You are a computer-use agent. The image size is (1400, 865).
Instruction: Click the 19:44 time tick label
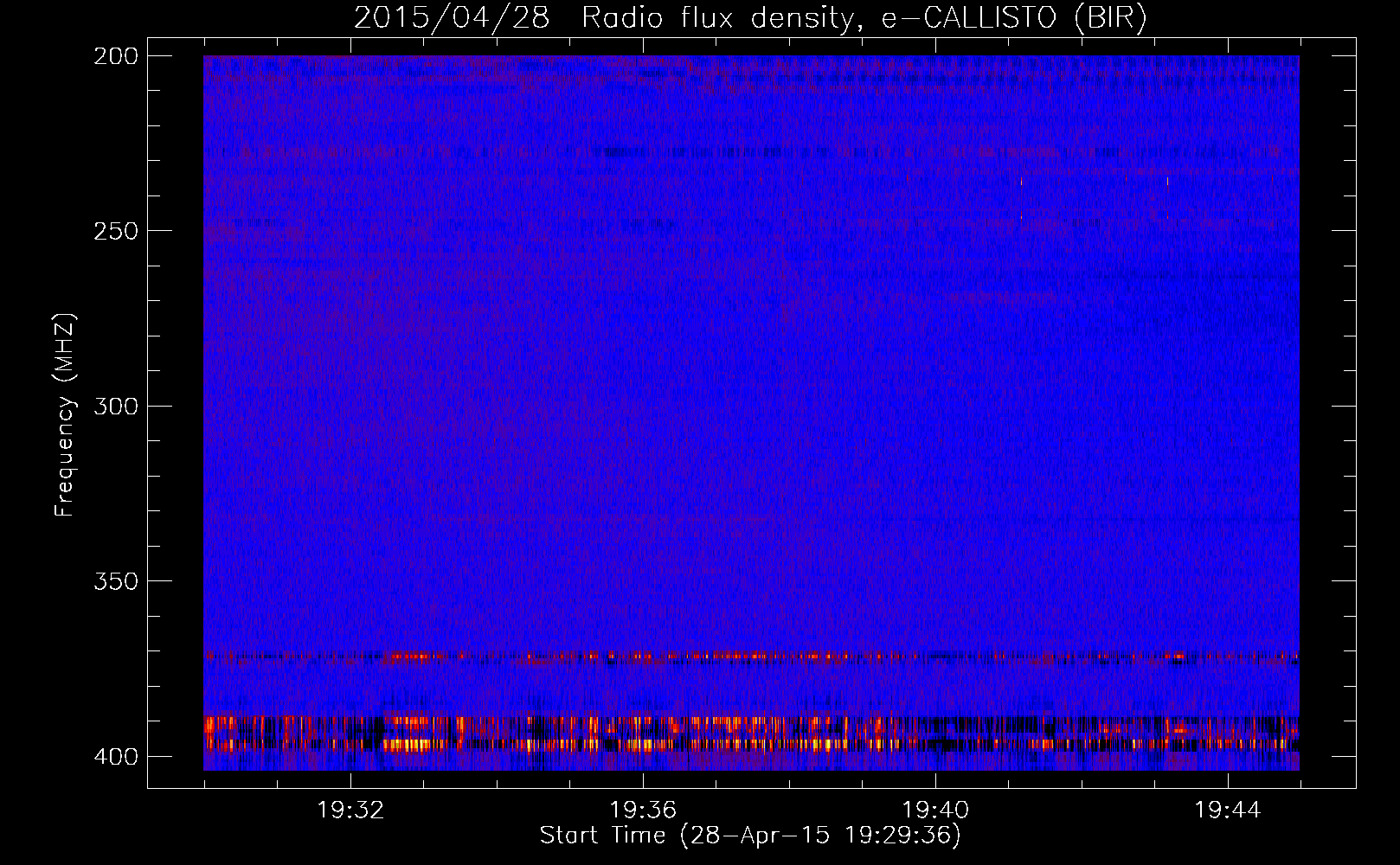point(1228,811)
